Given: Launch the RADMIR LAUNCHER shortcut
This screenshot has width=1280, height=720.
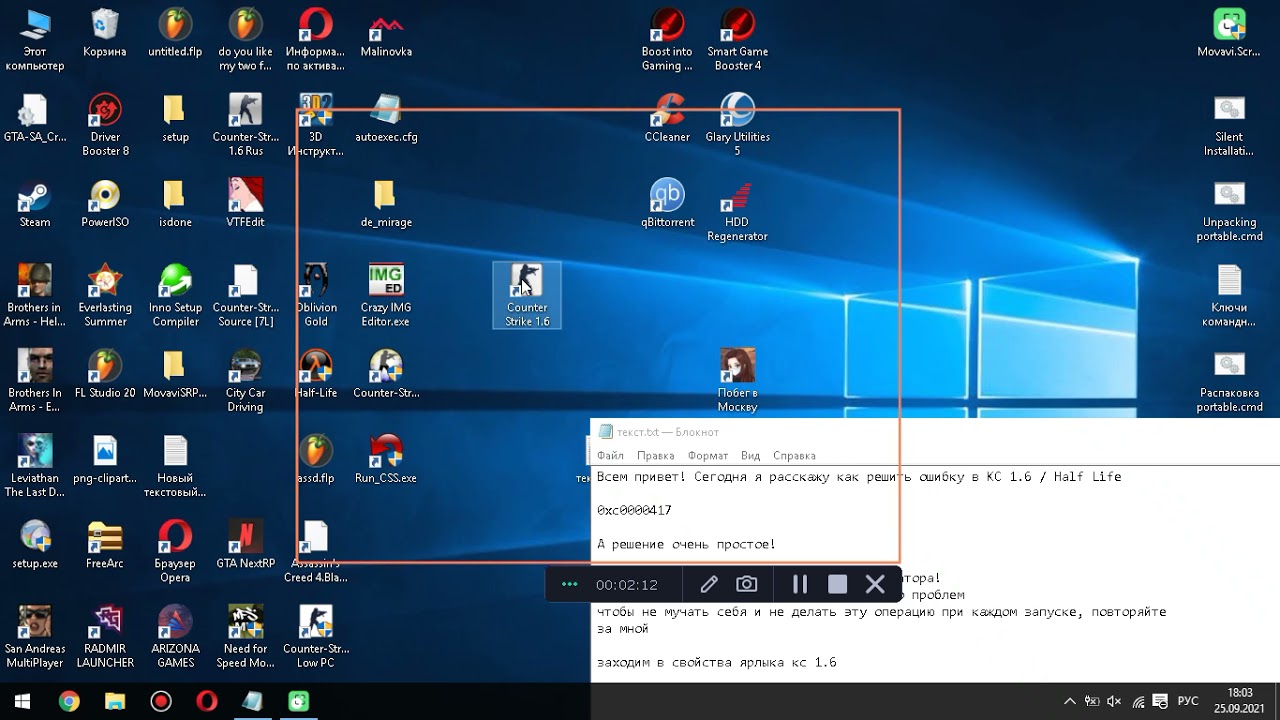Looking at the screenshot, I should [x=105, y=637].
